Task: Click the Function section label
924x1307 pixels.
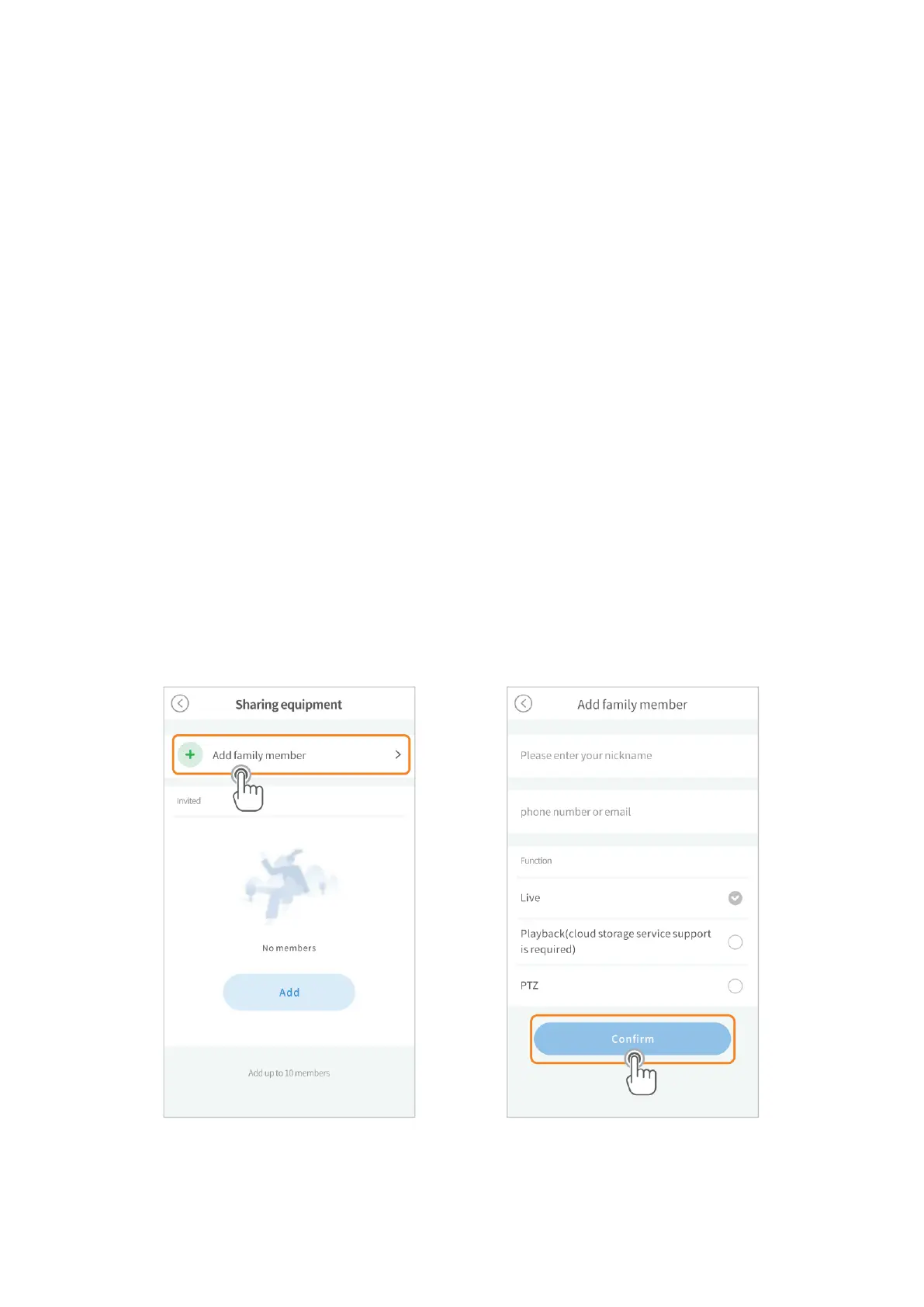Action: [x=536, y=861]
